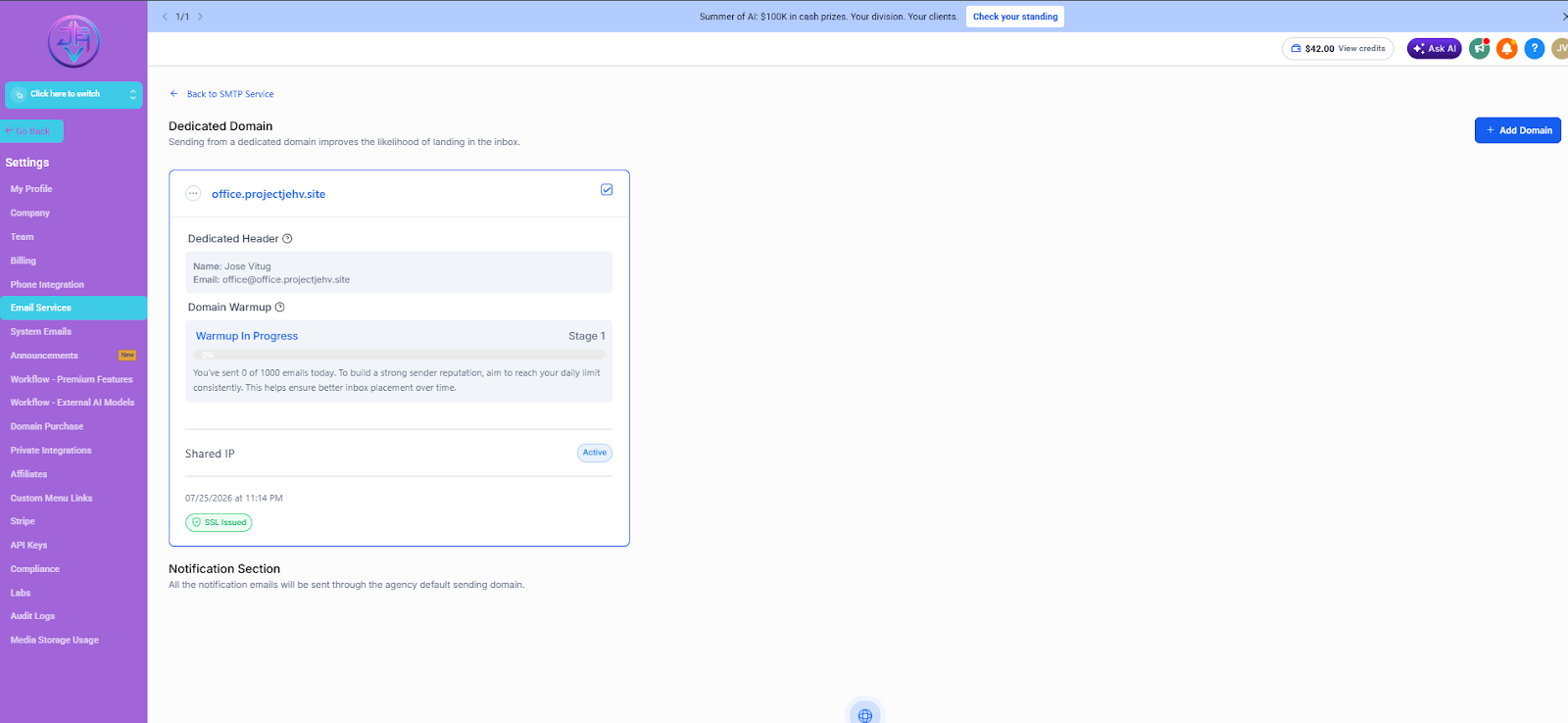Open Workflow - Premium Features
Screen dimensions: 1568x723
pyautogui.click(x=72, y=379)
